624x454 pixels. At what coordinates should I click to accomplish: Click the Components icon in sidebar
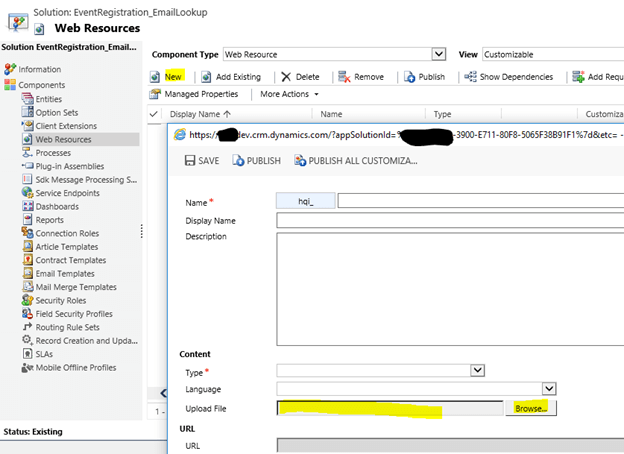(x=10, y=85)
